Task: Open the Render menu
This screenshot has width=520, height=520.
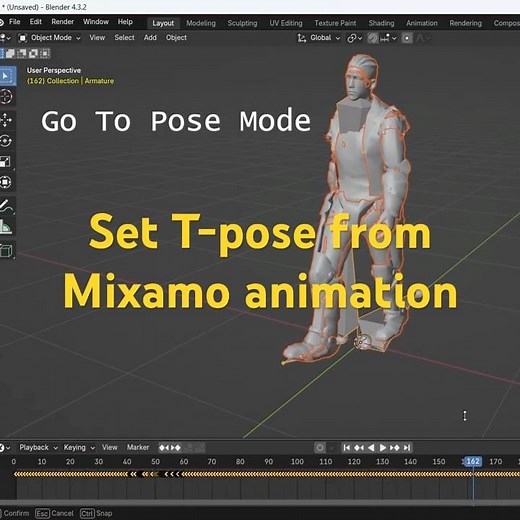Action: pos(62,22)
